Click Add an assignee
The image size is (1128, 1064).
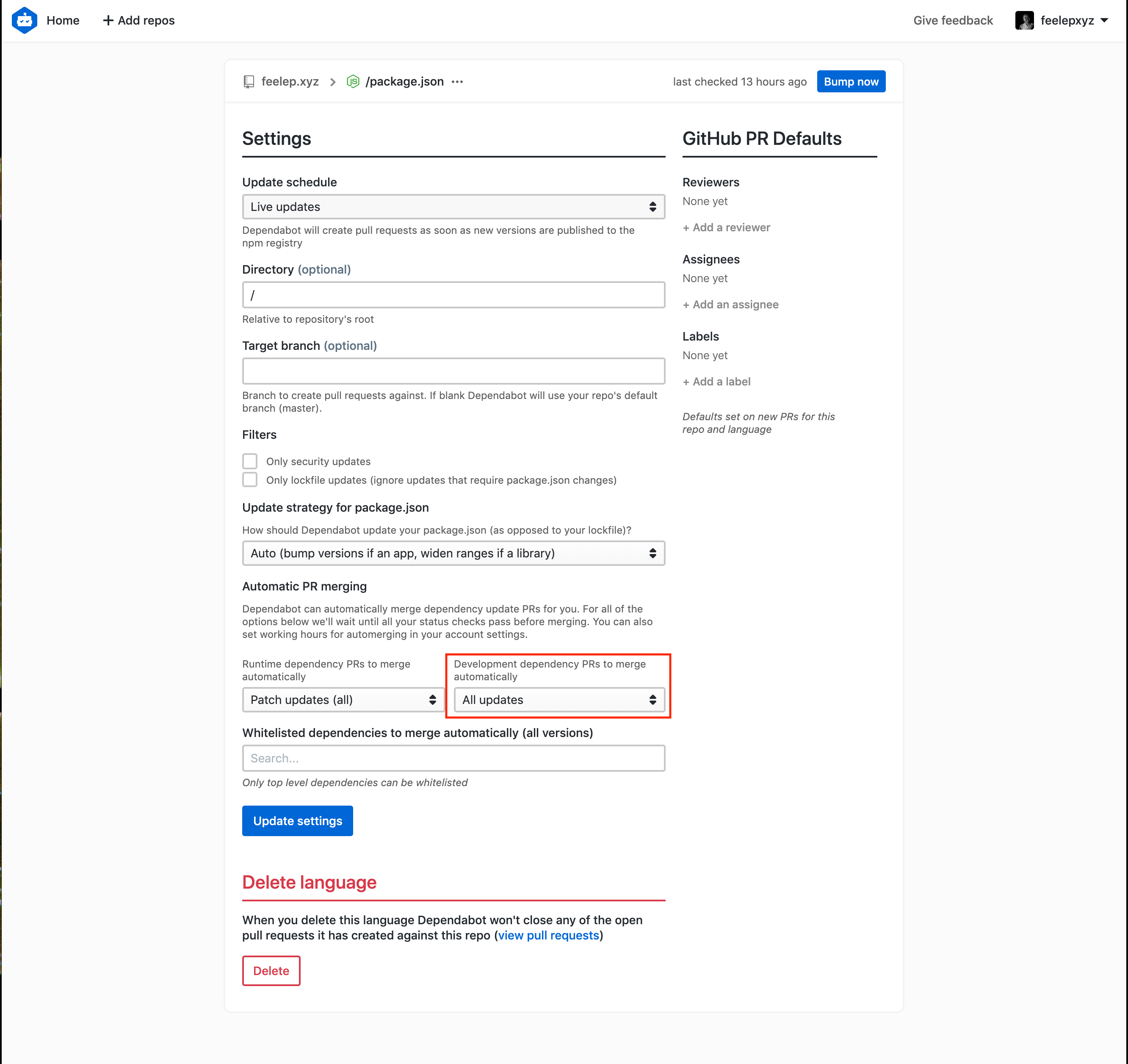730,305
